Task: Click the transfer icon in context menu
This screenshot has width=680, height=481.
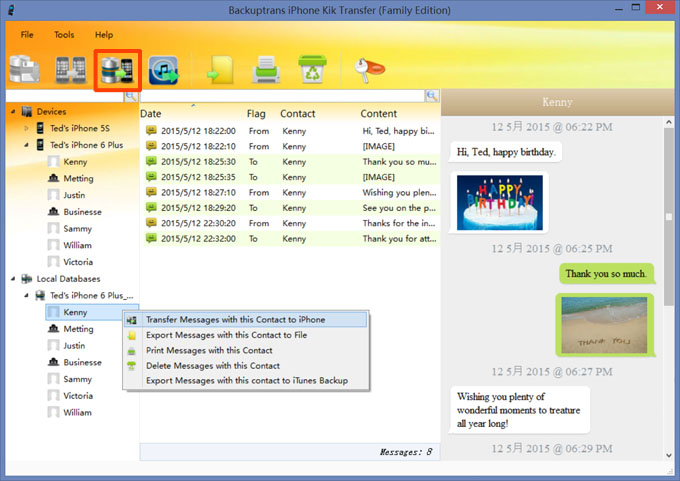Action: point(131,320)
